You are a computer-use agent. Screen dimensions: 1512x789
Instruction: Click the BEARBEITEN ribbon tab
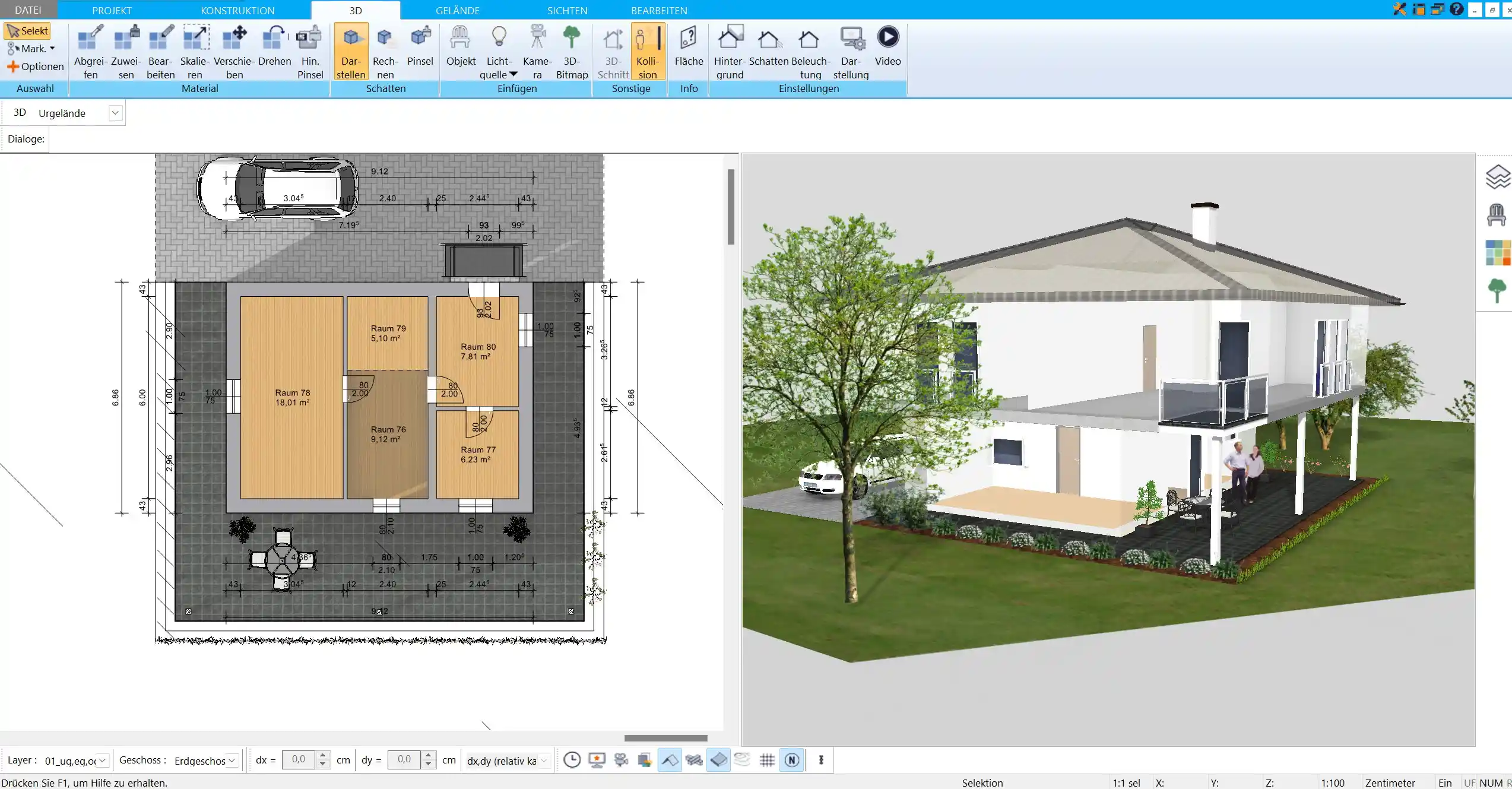pyautogui.click(x=659, y=10)
